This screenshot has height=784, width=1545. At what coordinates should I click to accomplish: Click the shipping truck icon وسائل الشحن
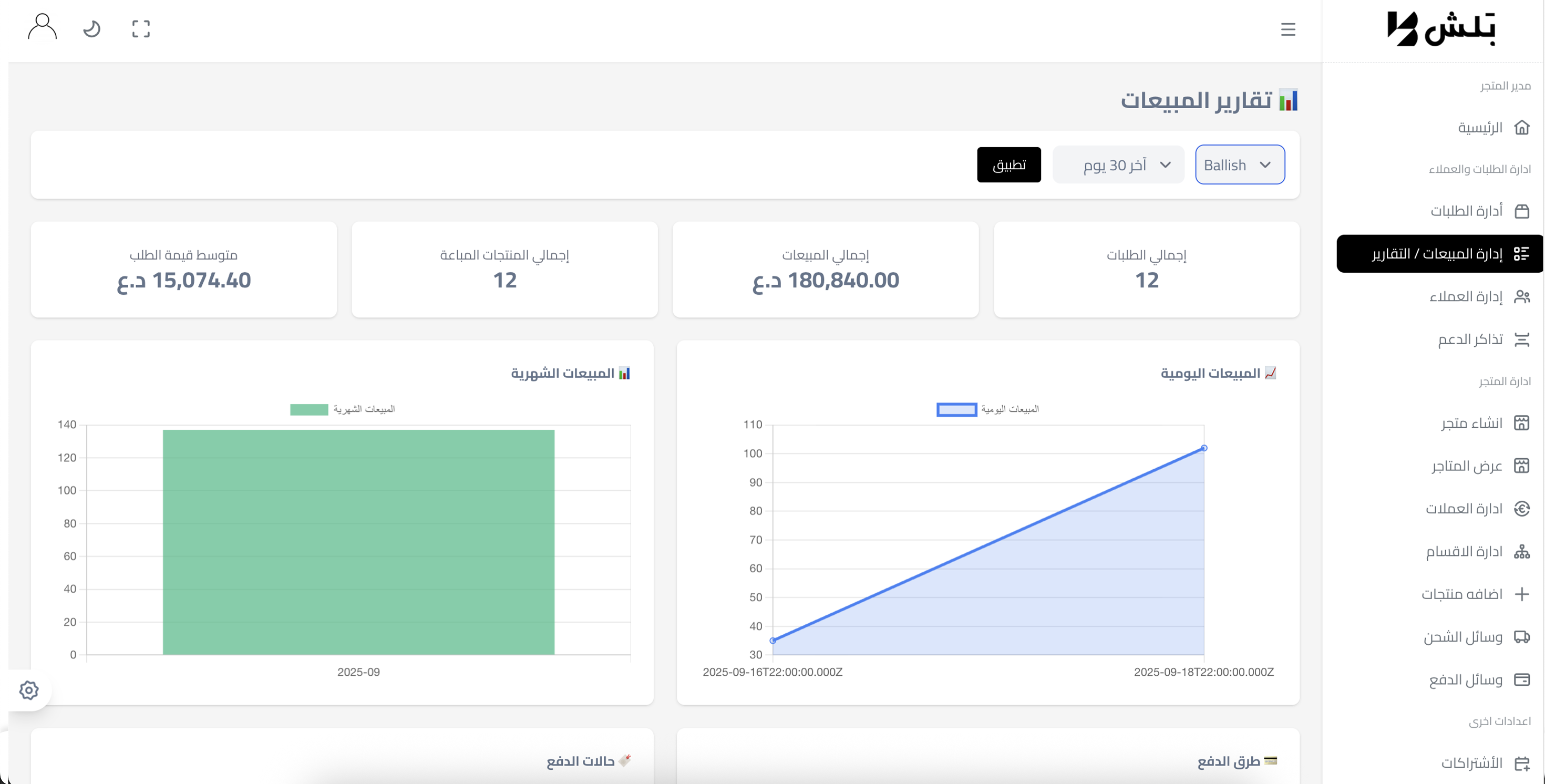tap(1521, 636)
